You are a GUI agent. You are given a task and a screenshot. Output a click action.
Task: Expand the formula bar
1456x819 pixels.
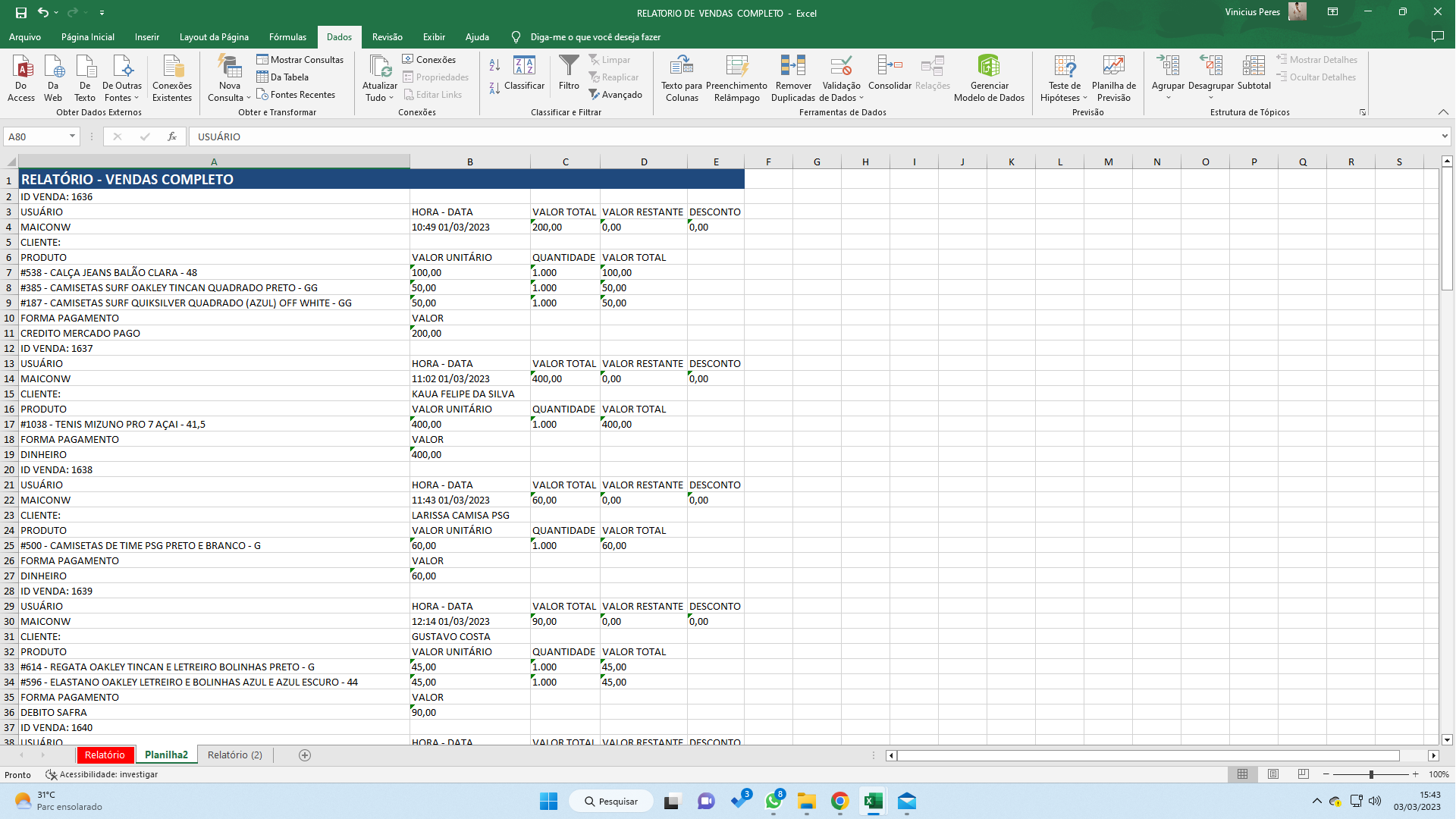click(1445, 136)
